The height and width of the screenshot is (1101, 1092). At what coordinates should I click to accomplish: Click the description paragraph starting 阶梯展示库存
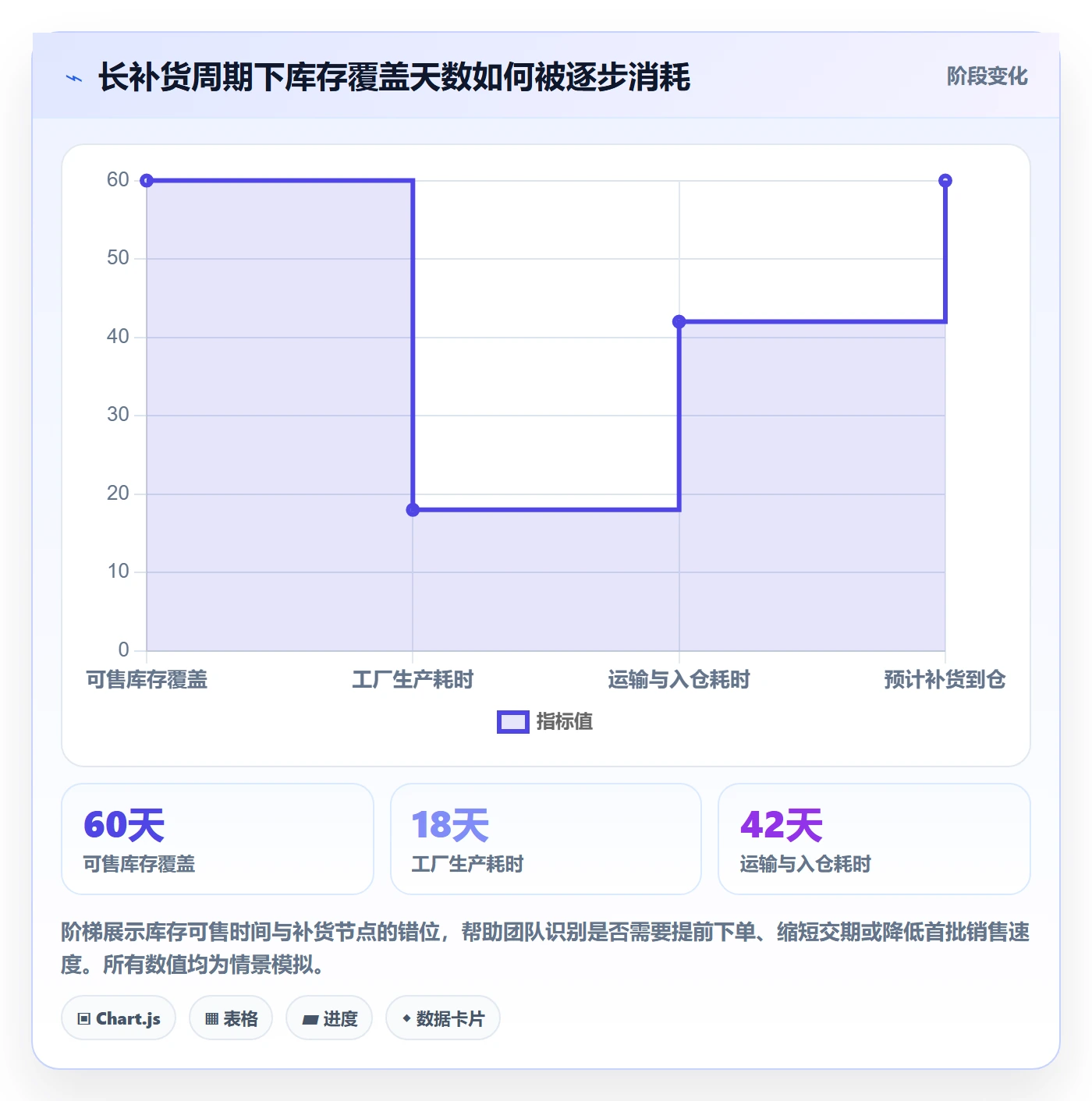(x=546, y=948)
